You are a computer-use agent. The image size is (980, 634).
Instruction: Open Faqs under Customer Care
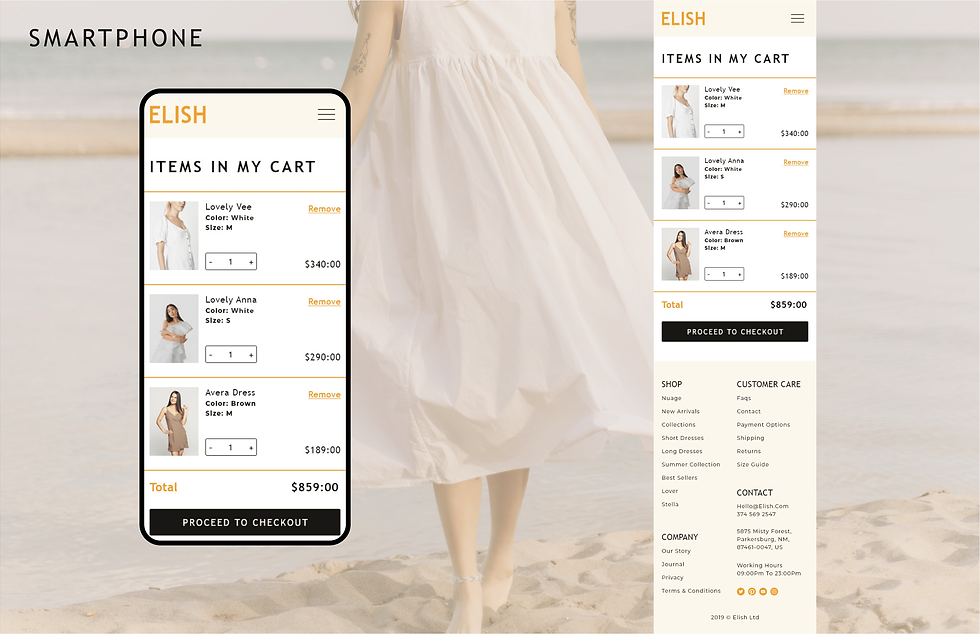744,398
